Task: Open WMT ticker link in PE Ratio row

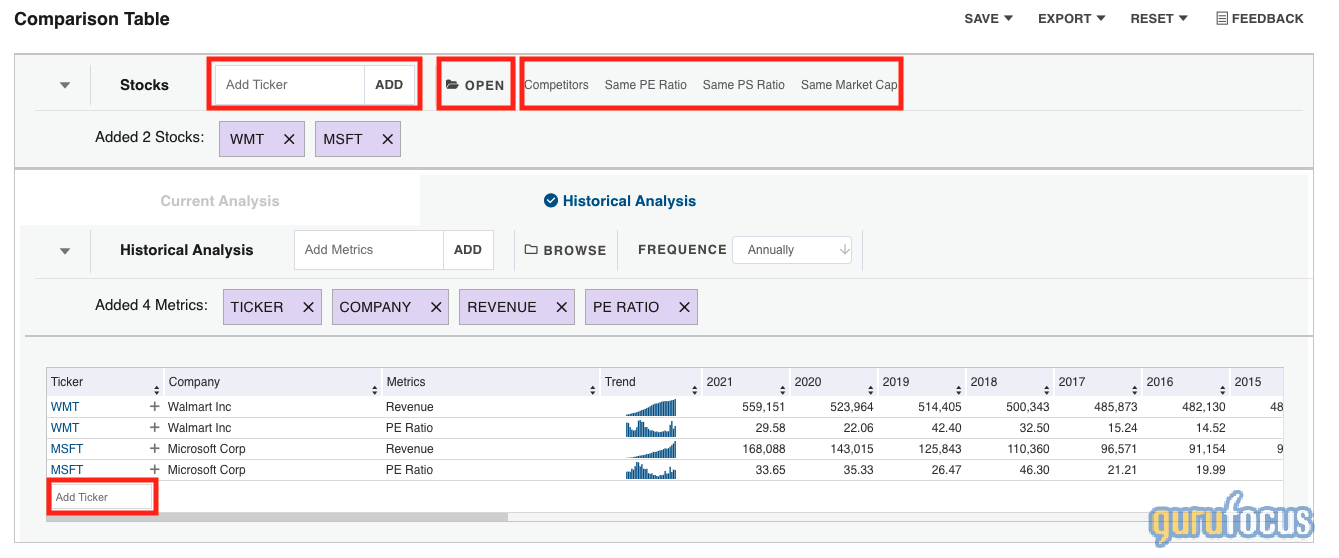Action: [65, 428]
